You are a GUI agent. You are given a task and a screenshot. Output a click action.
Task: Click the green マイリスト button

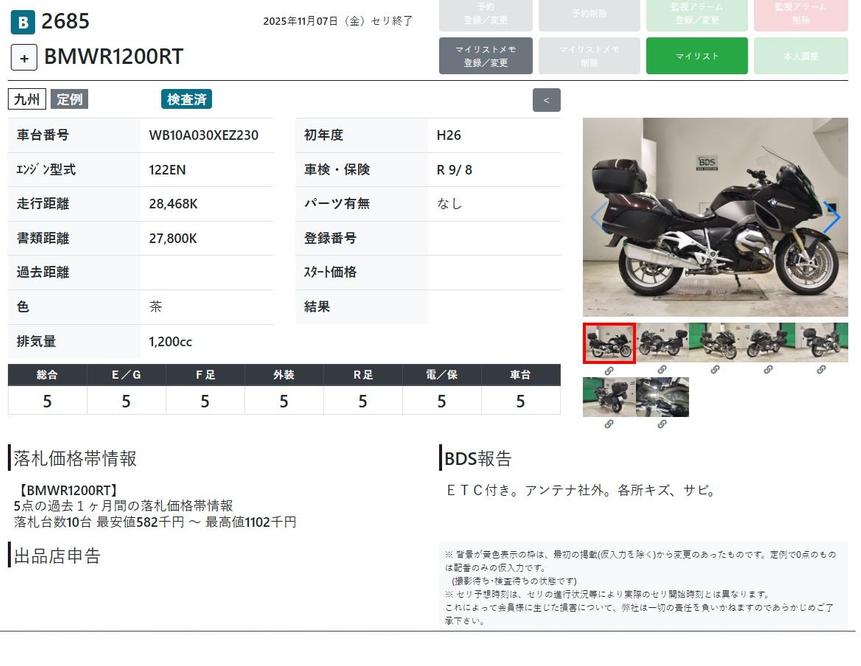(x=696, y=56)
